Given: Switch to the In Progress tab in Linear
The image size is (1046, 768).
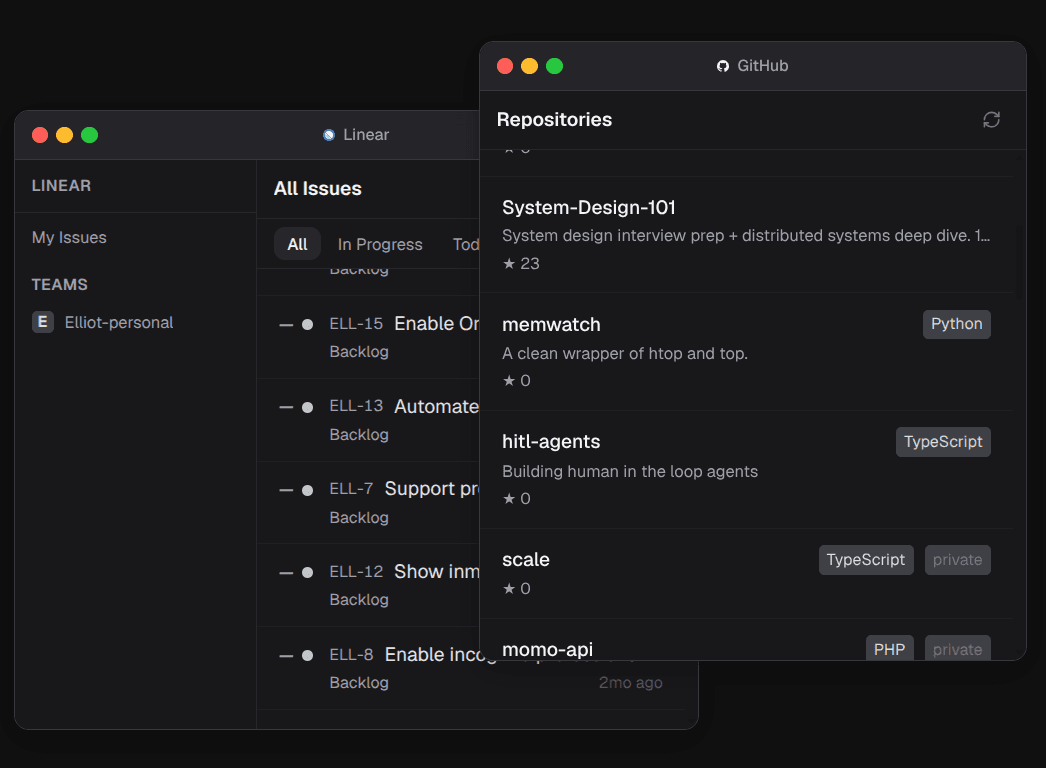Looking at the screenshot, I should [x=380, y=244].
